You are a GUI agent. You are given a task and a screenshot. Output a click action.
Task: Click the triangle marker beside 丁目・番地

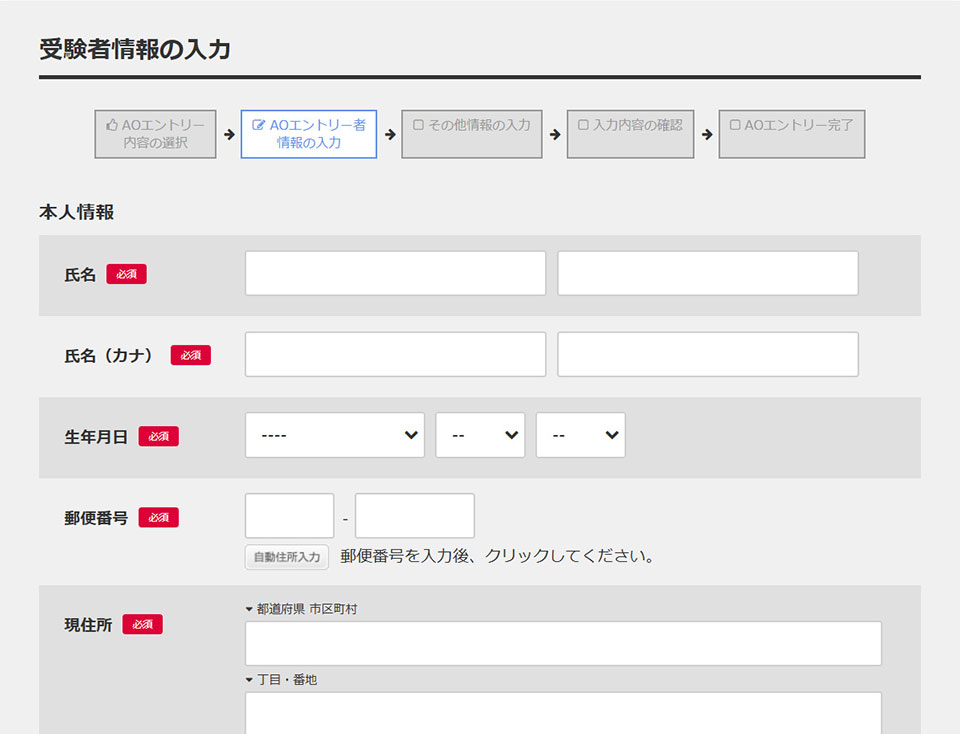(x=249, y=680)
